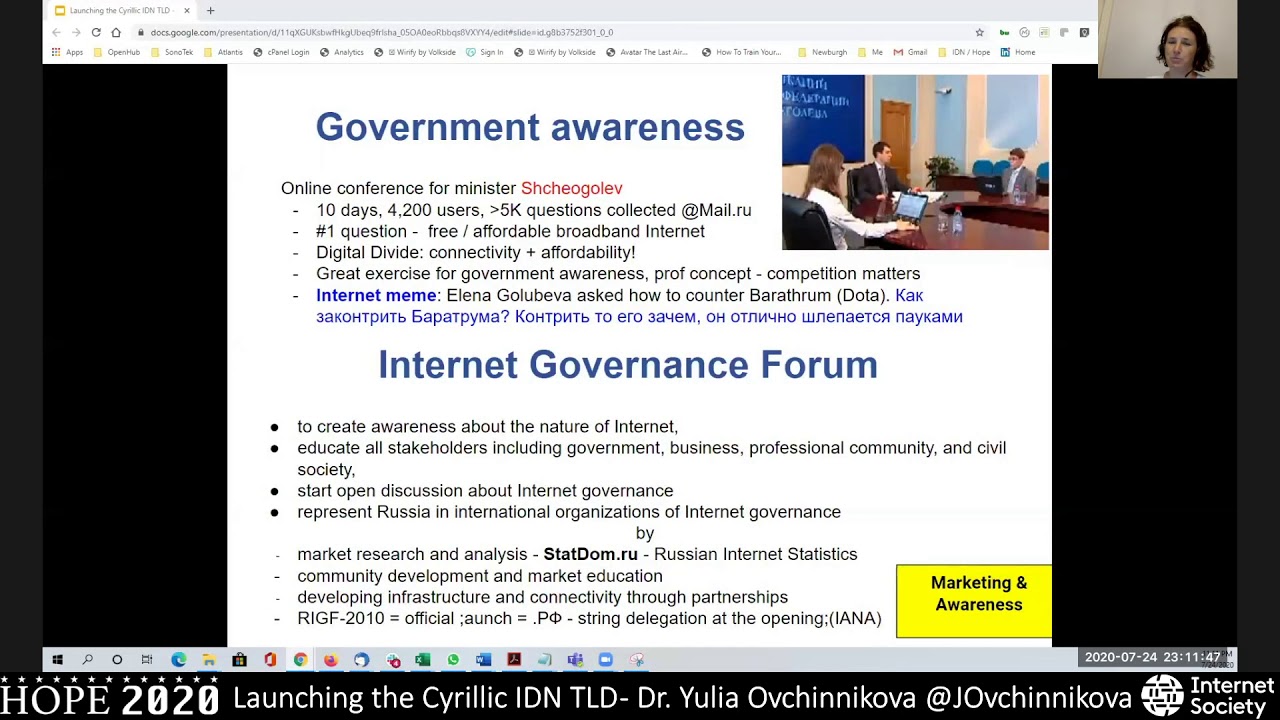The image size is (1280, 720).
Task: Open Cortana from the taskbar
Action: pyautogui.click(x=117, y=659)
